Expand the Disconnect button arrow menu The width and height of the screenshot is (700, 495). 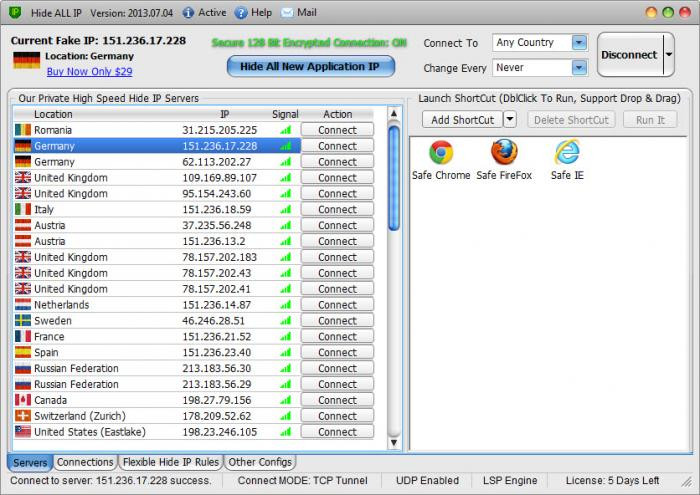(669, 54)
